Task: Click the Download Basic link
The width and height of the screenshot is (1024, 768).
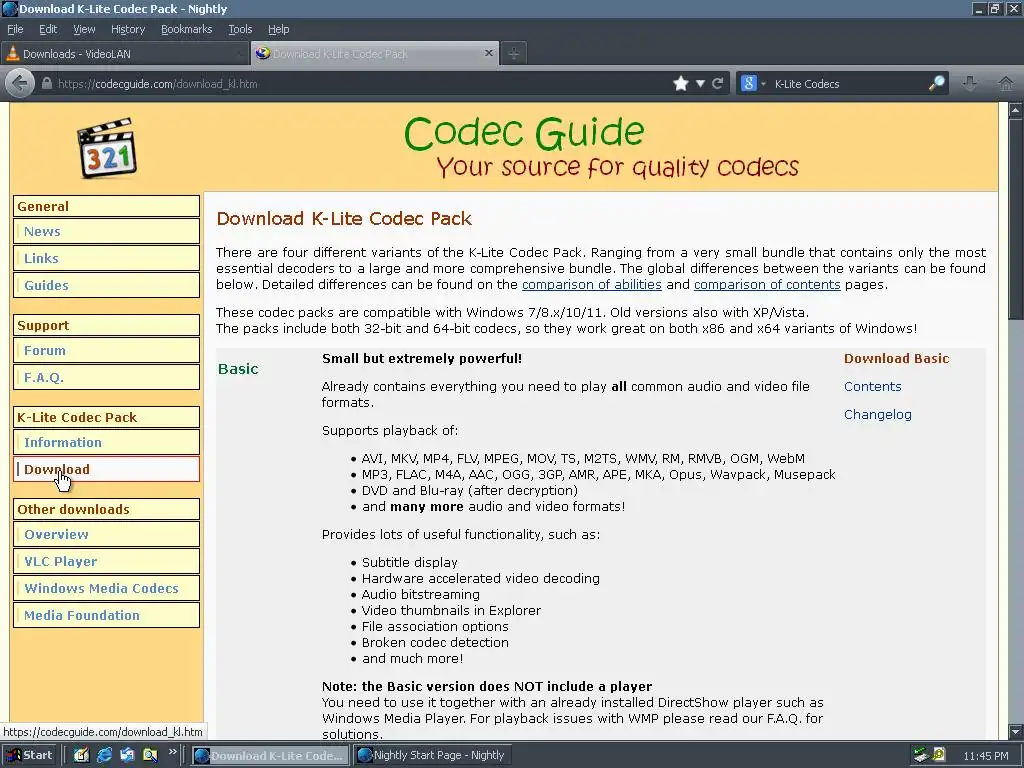Action: [896, 359]
